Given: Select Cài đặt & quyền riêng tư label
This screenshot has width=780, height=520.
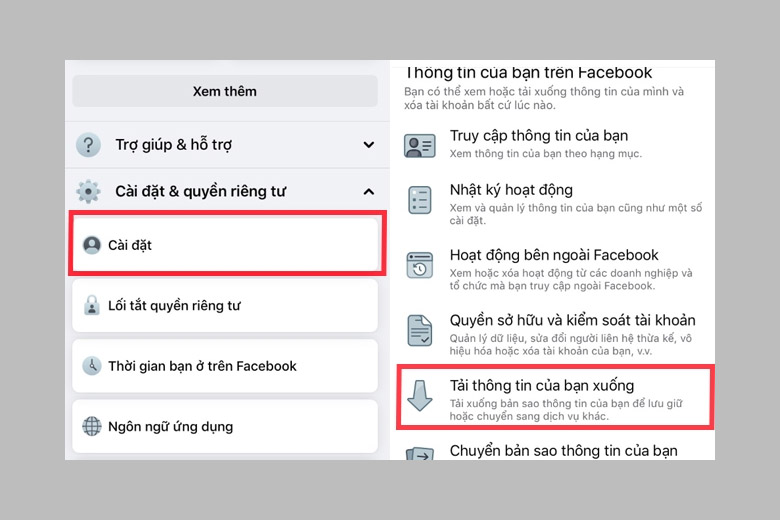Looking at the screenshot, I should (201, 192).
